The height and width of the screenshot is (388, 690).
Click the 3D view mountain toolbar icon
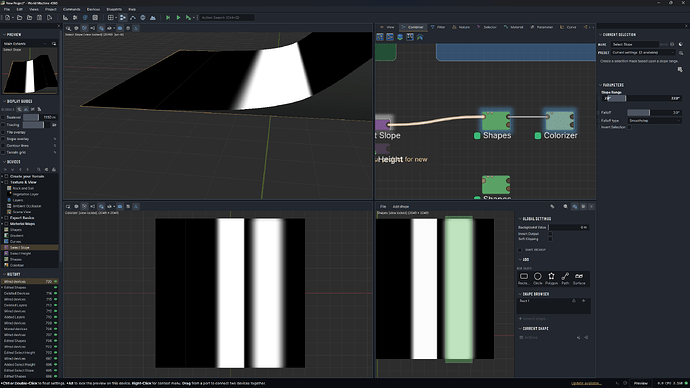(x=153, y=18)
